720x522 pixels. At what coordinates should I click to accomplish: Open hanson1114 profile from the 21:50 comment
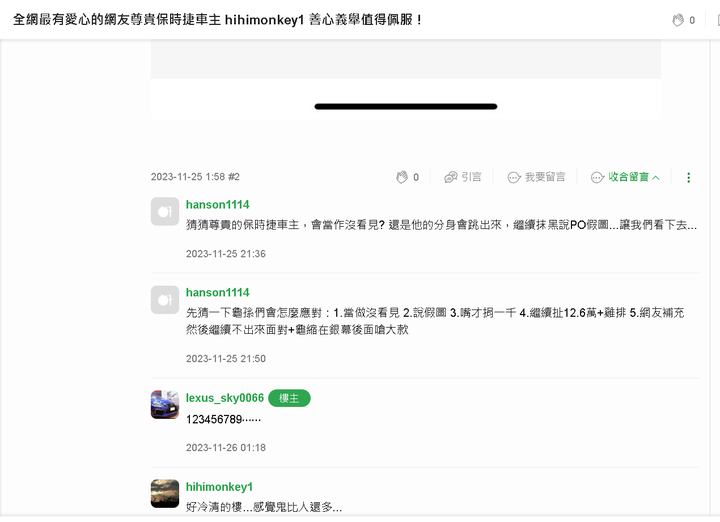[x=218, y=292]
